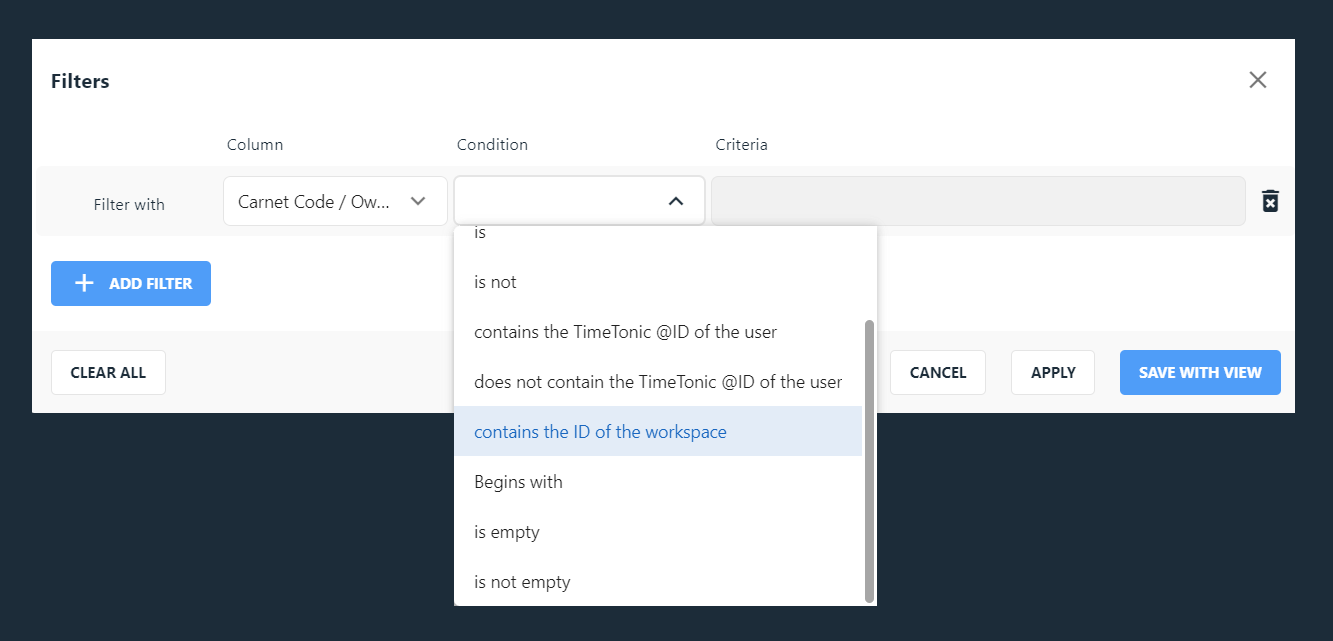Choose the "Begins with" condition

tap(518, 482)
